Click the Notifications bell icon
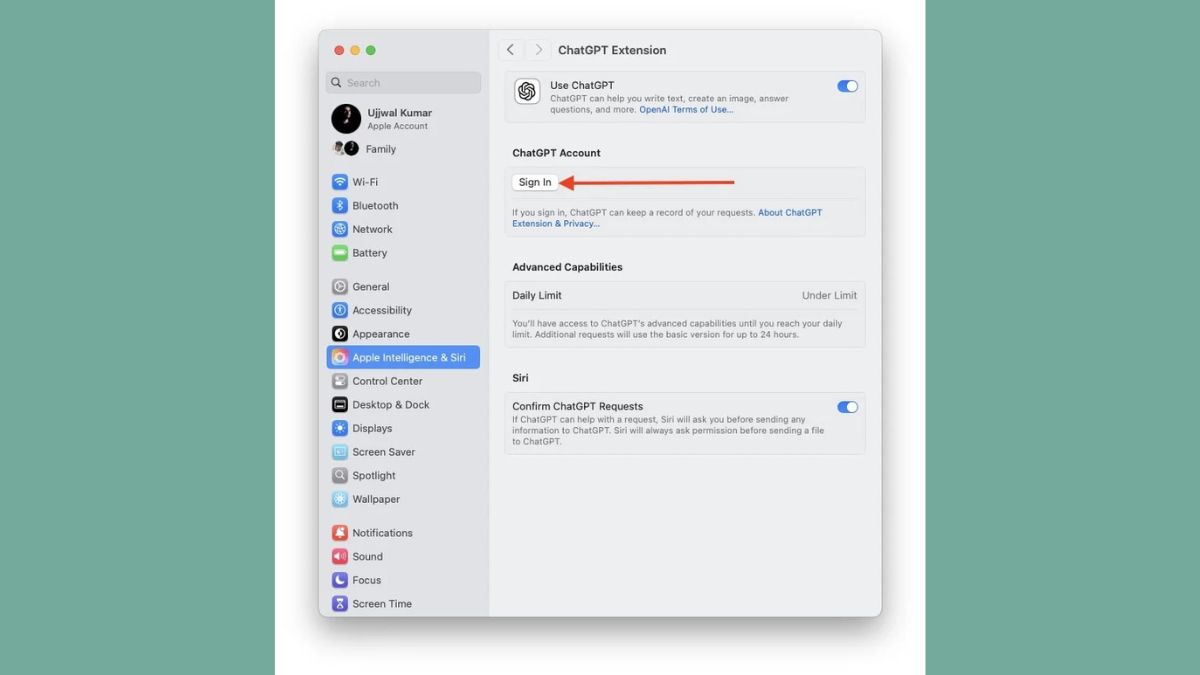This screenshot has height=675, width=1200. click(x=340, y=533)
